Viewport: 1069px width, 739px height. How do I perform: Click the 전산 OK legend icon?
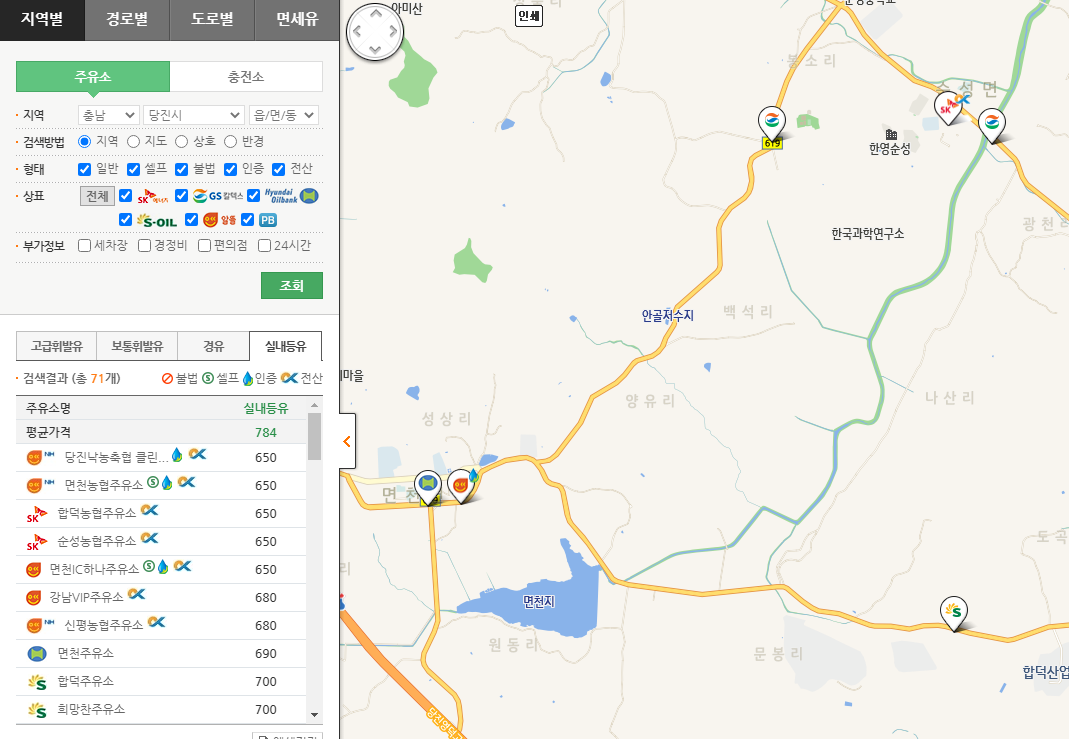pos(289,378)
